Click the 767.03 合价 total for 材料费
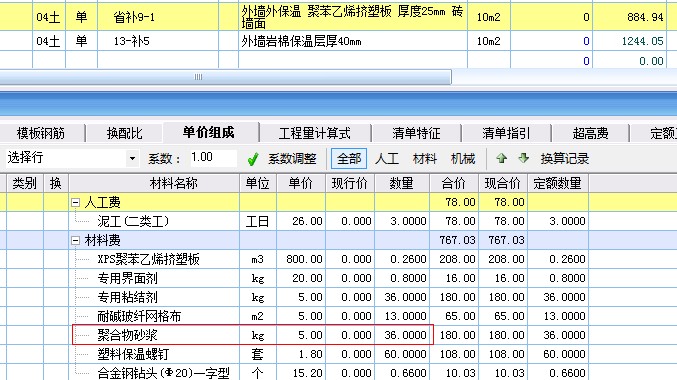Screen dimensions: 677x380 pyautogui.click(x=454, y=240)
